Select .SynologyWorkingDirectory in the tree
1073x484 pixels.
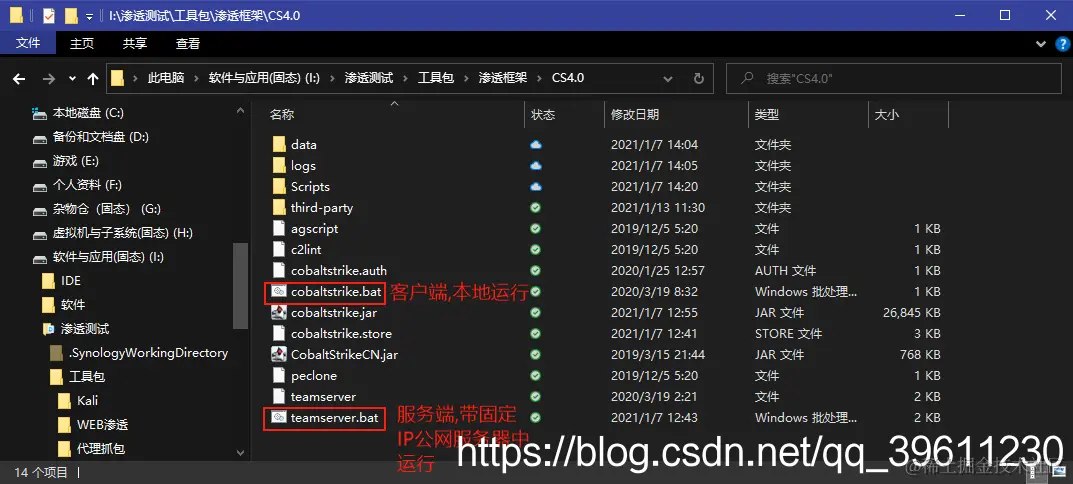coord(148,353)
